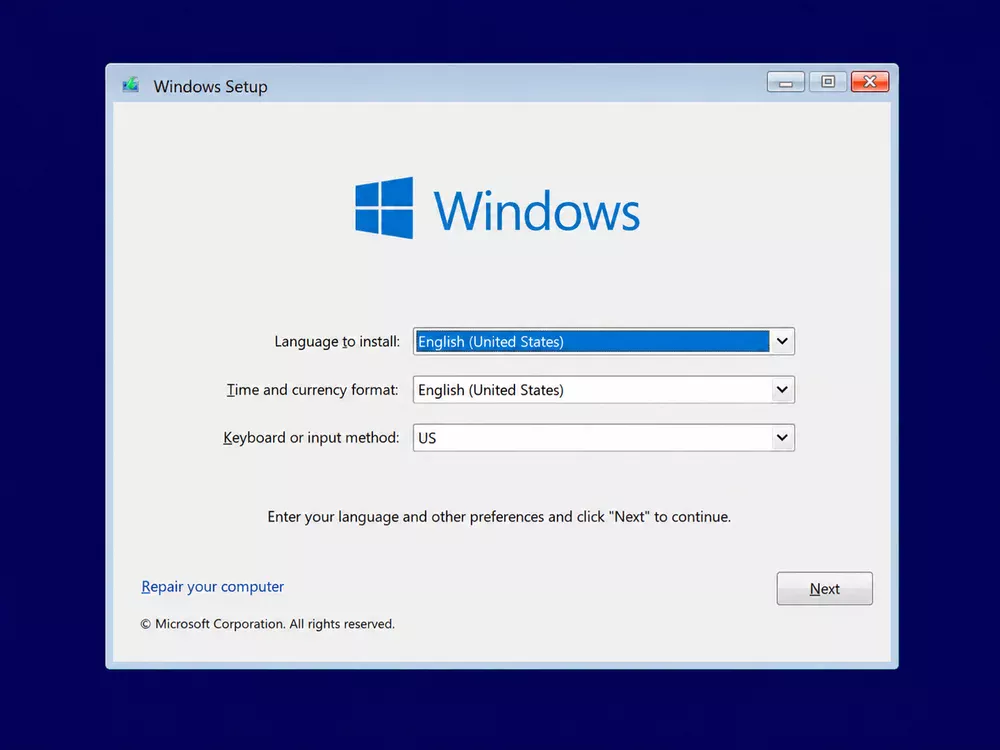Open the Repair your computer link
Viewport: 1000px width, 750px height.
pyautogui.click(x=212, y=586)
